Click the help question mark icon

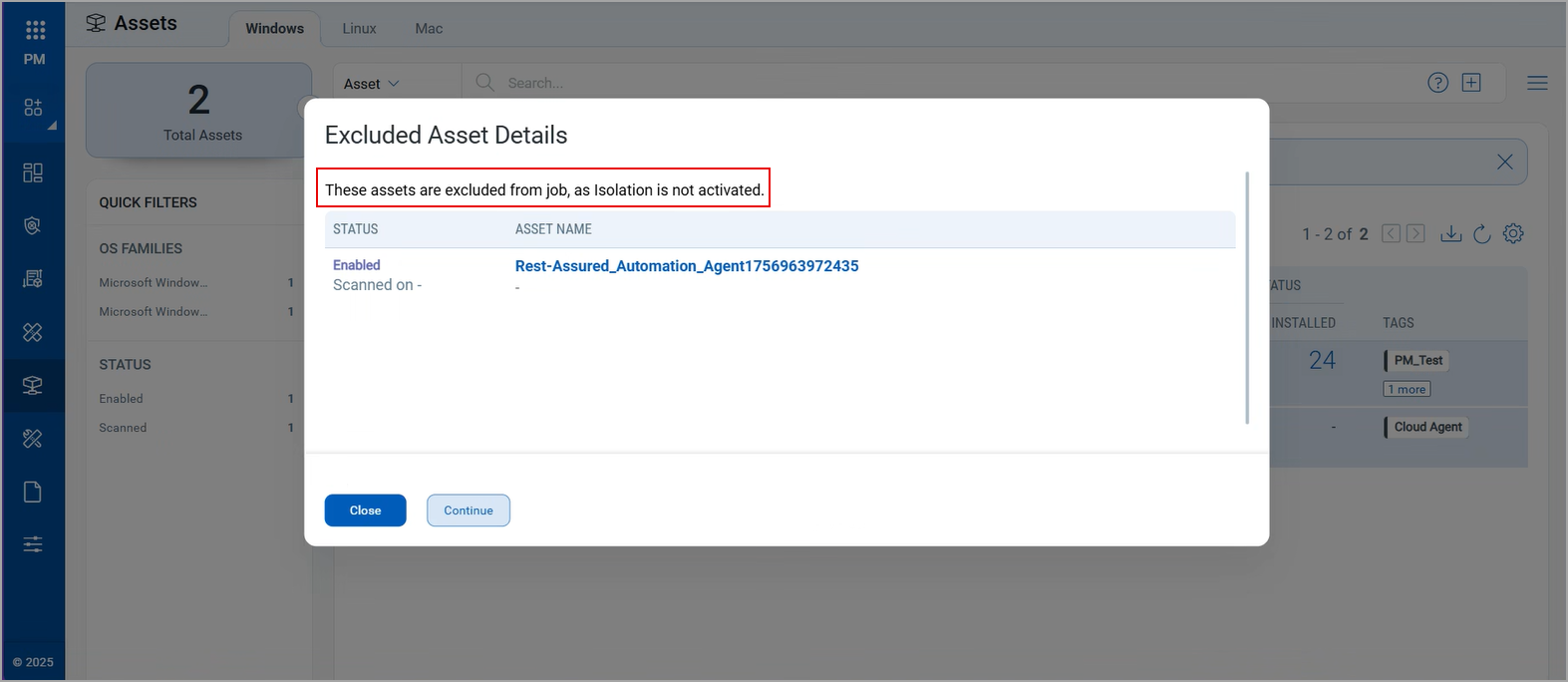1437,83
